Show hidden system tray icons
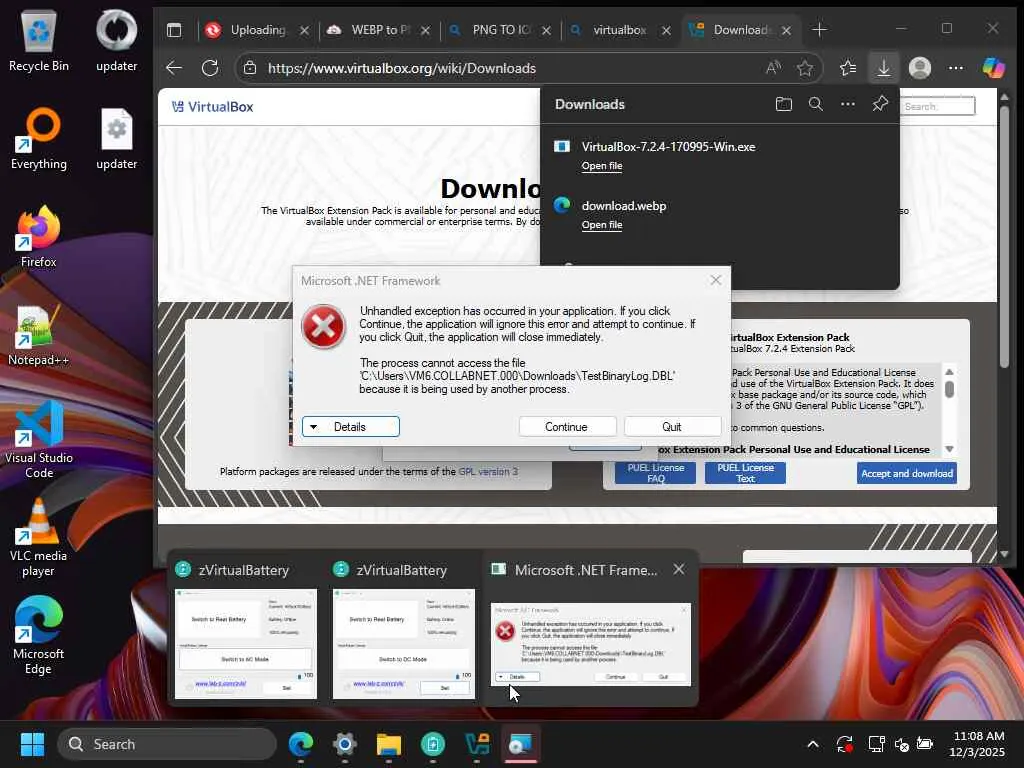 coord(813,744)
